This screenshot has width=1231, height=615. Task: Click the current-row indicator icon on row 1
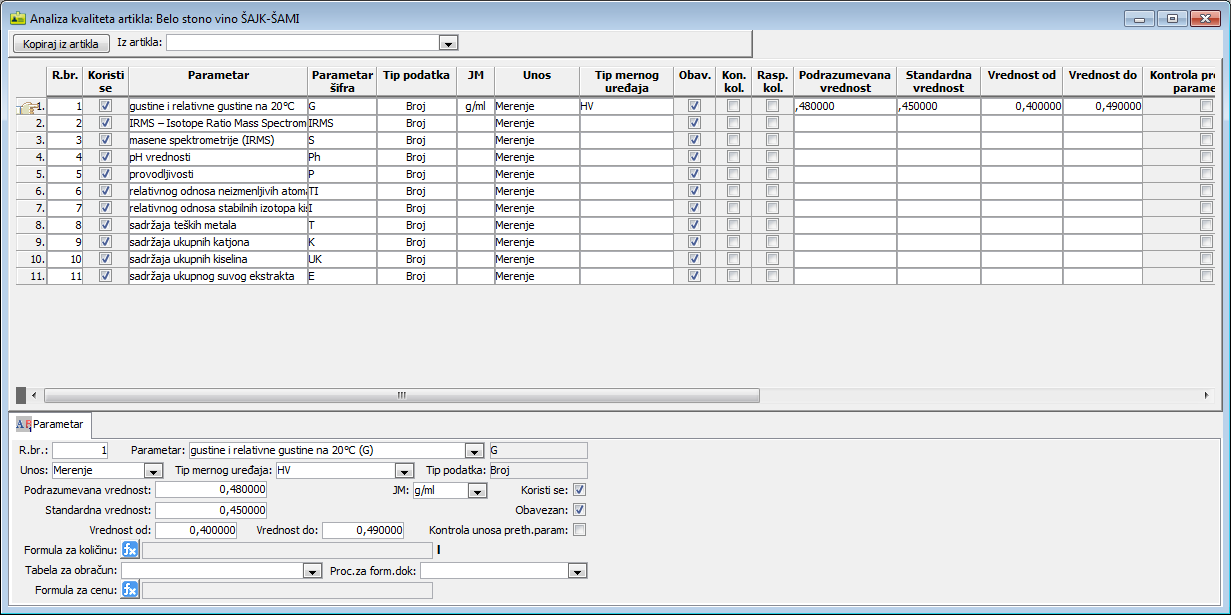click(26, 106)
